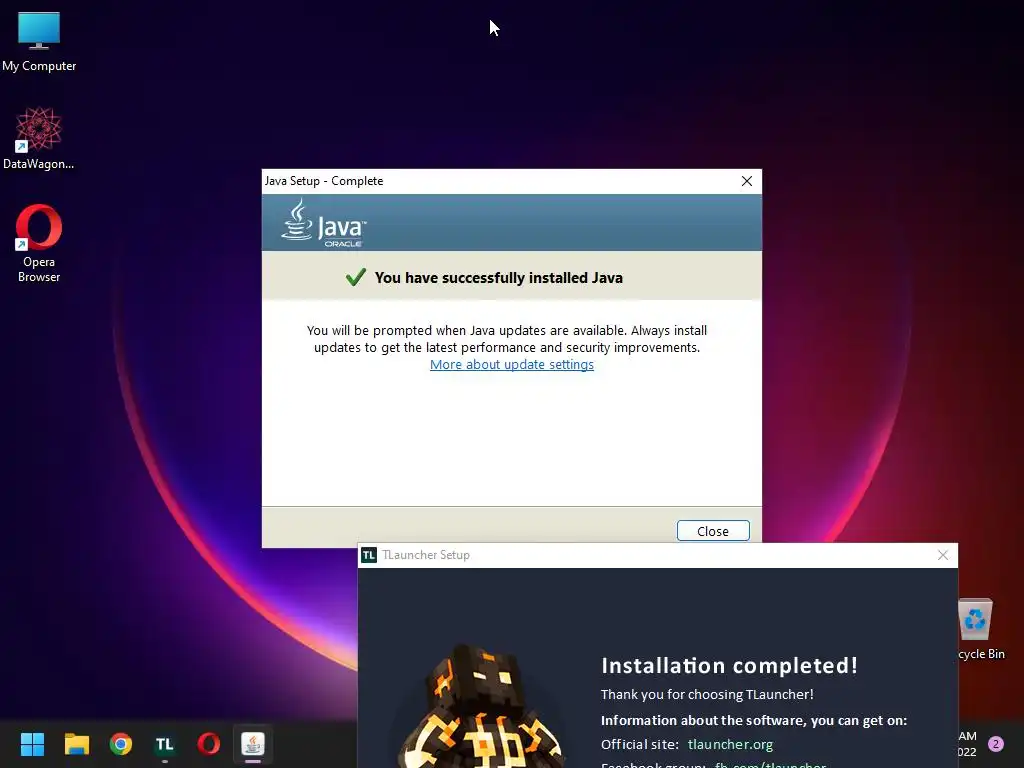Click the 'Java Setup - Complete' title
Viewport: 1024px width, 768px height.
coord(324,181)
